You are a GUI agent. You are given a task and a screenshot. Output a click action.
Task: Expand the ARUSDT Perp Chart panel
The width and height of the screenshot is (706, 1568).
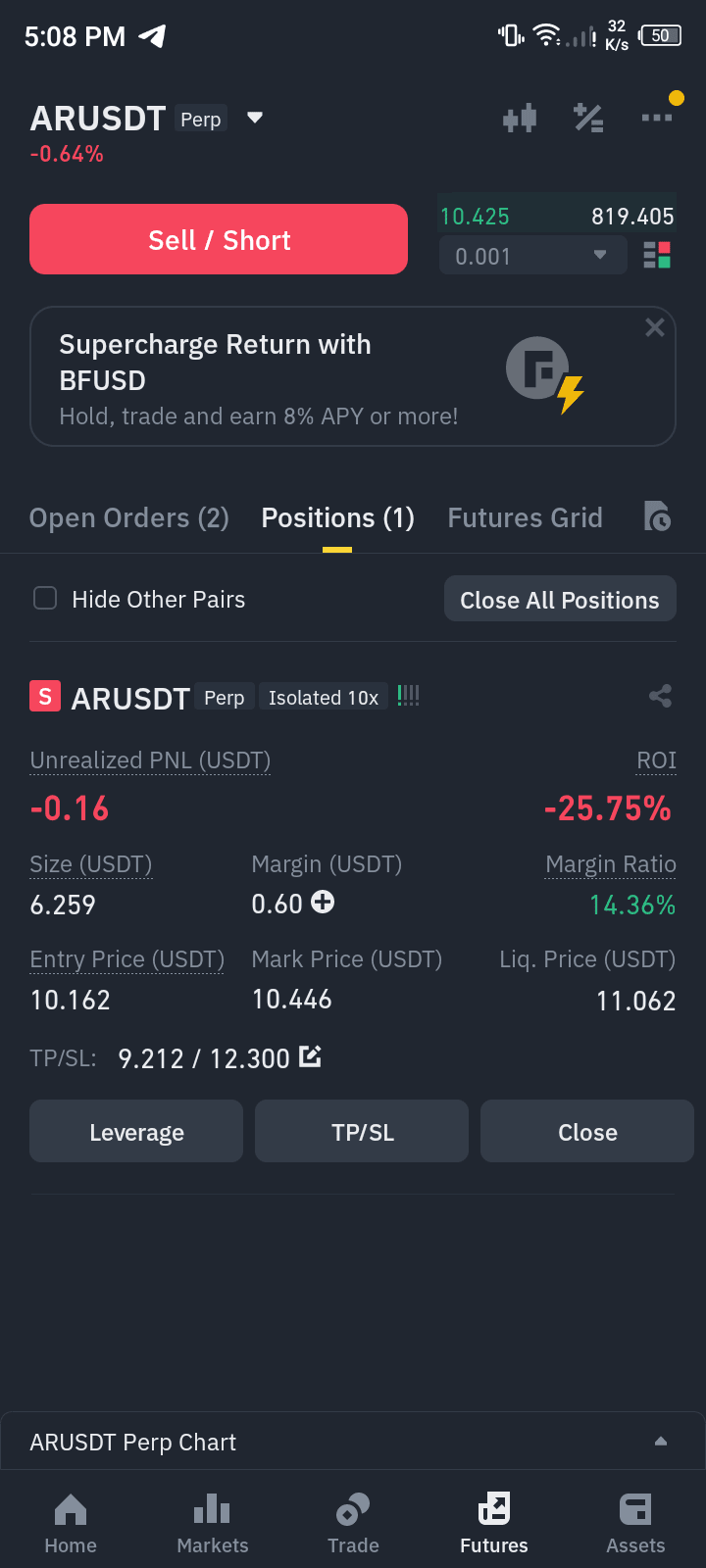[661, 1442]
